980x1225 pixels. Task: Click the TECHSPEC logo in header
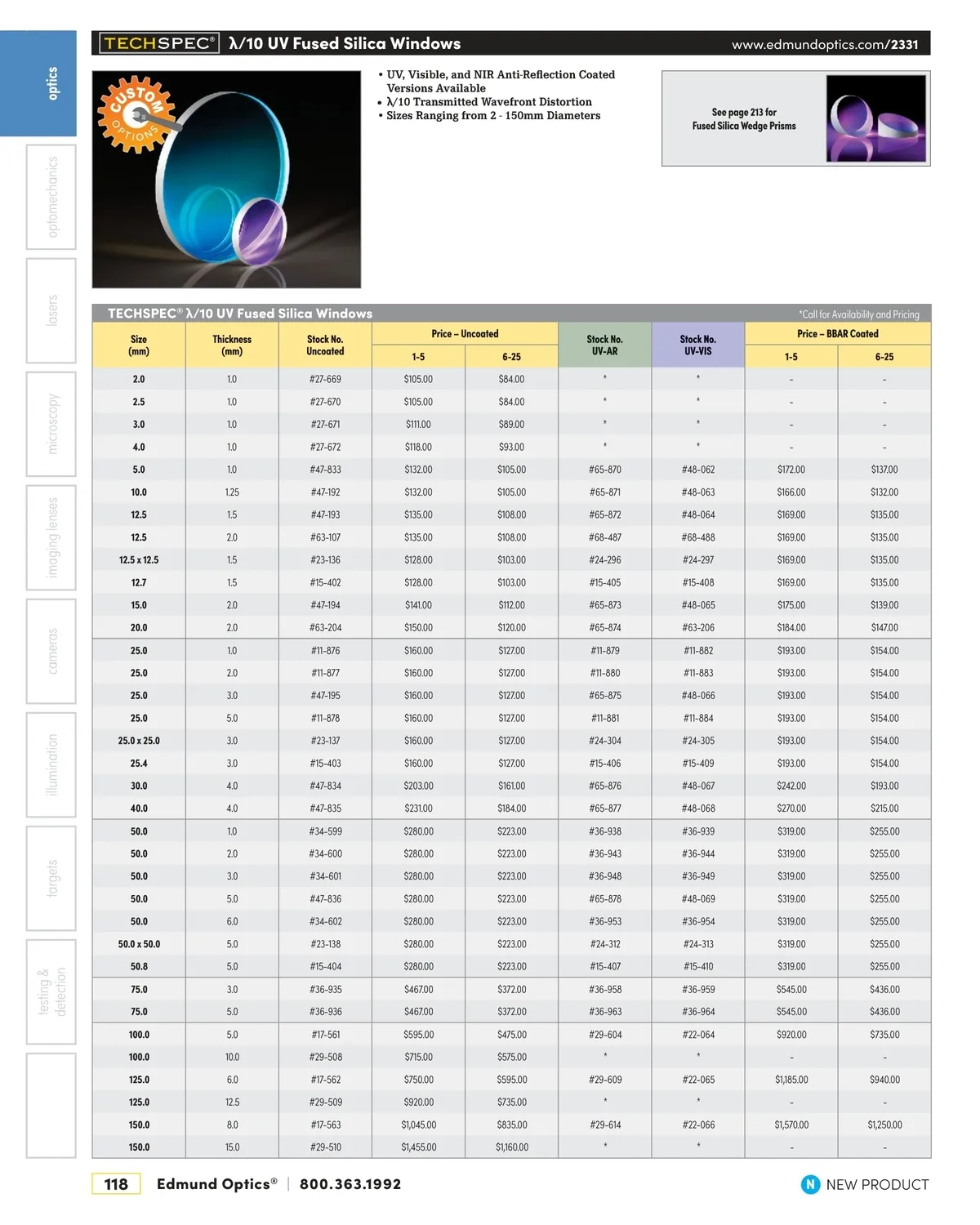click(x=159, y=43)
